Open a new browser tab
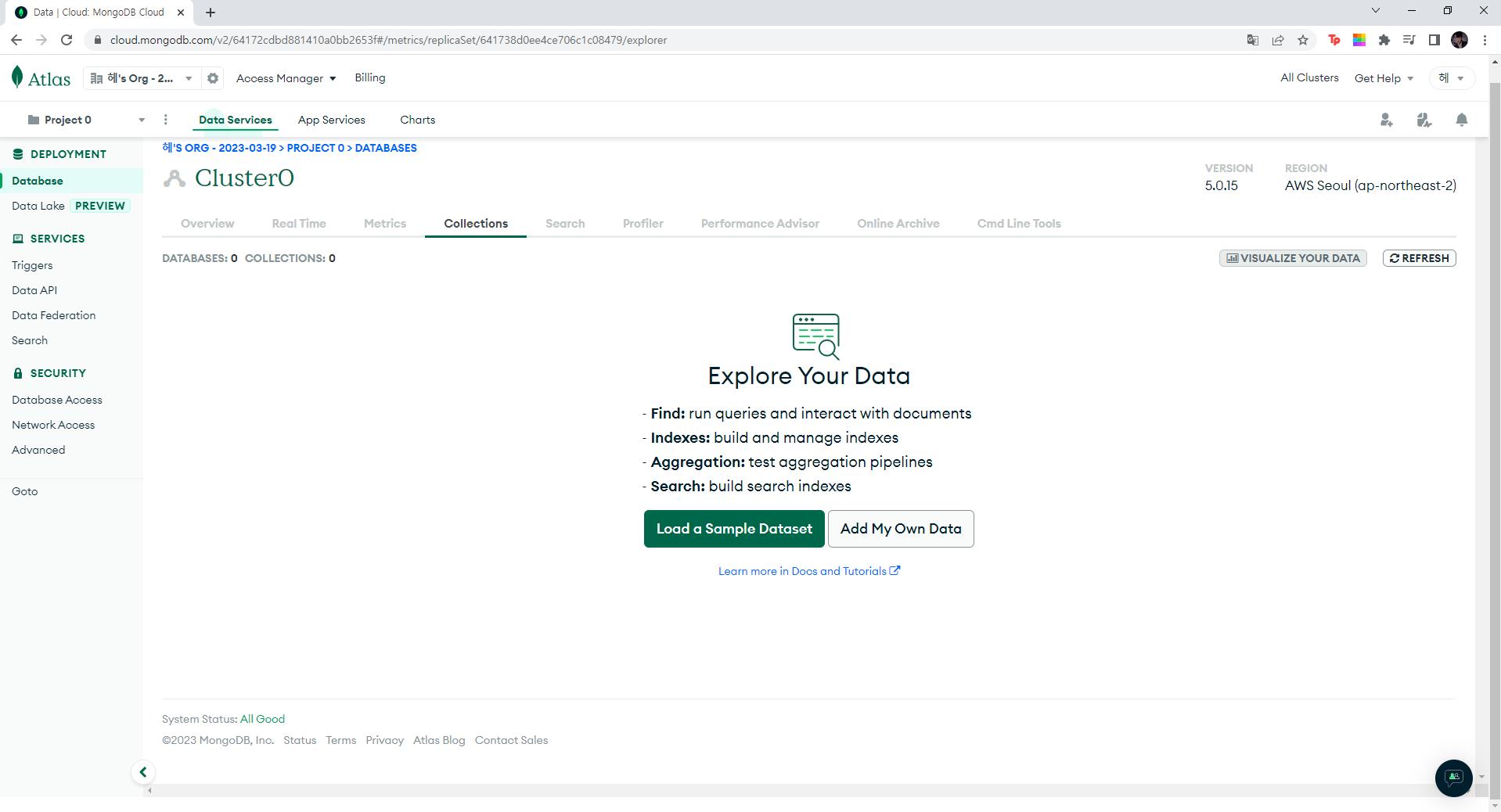1501x812 pixels. coord(211,13)
